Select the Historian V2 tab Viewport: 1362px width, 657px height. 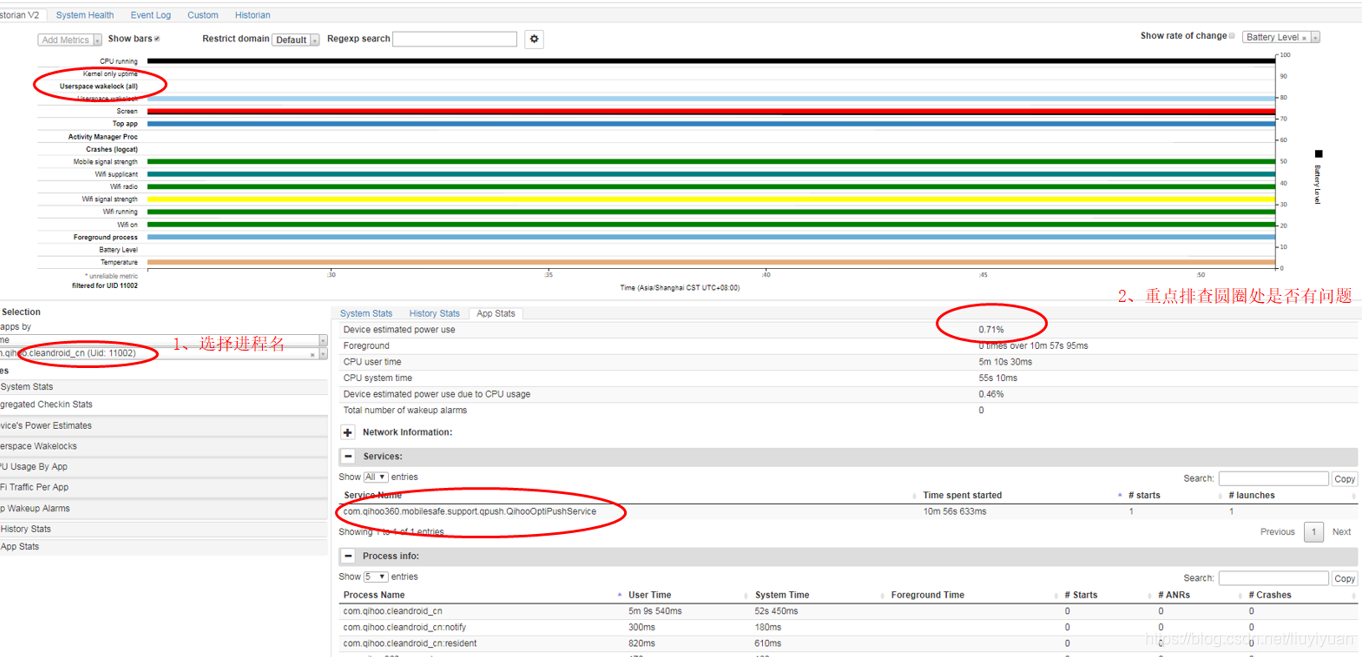click(20, 15)
